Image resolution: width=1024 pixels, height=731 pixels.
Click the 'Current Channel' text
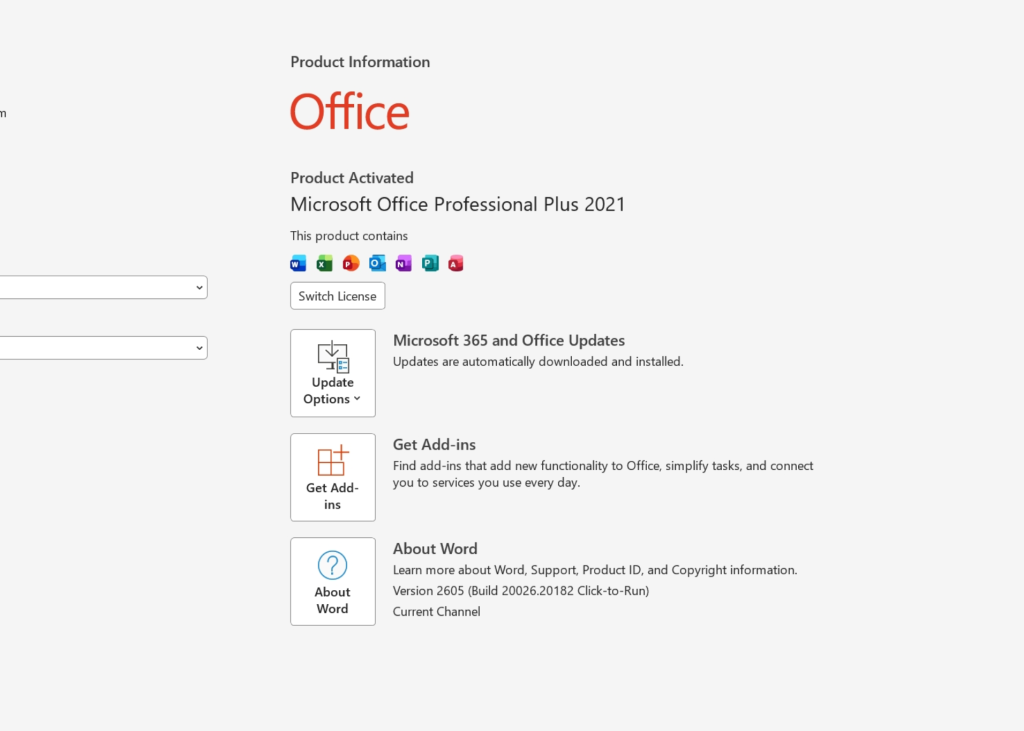(x=436, y=611)
